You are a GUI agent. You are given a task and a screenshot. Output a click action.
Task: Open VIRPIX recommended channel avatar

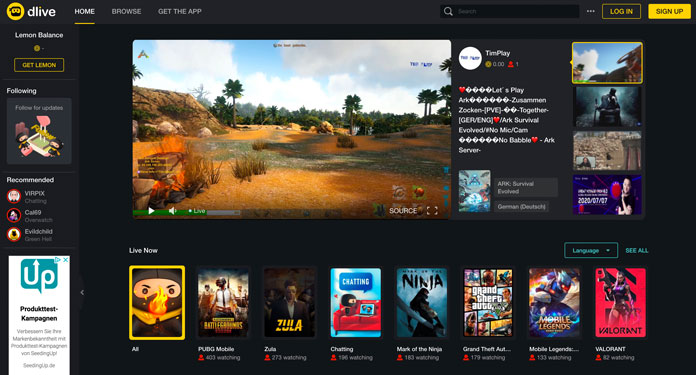[14, 196]
